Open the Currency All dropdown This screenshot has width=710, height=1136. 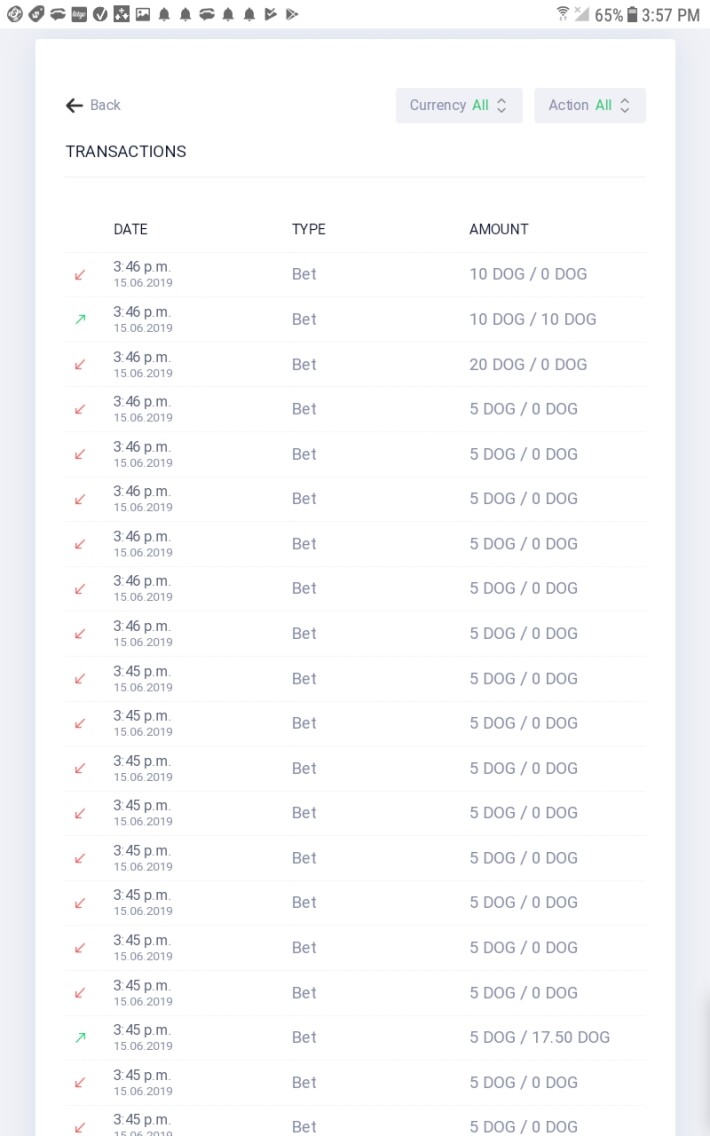point(459,106)
